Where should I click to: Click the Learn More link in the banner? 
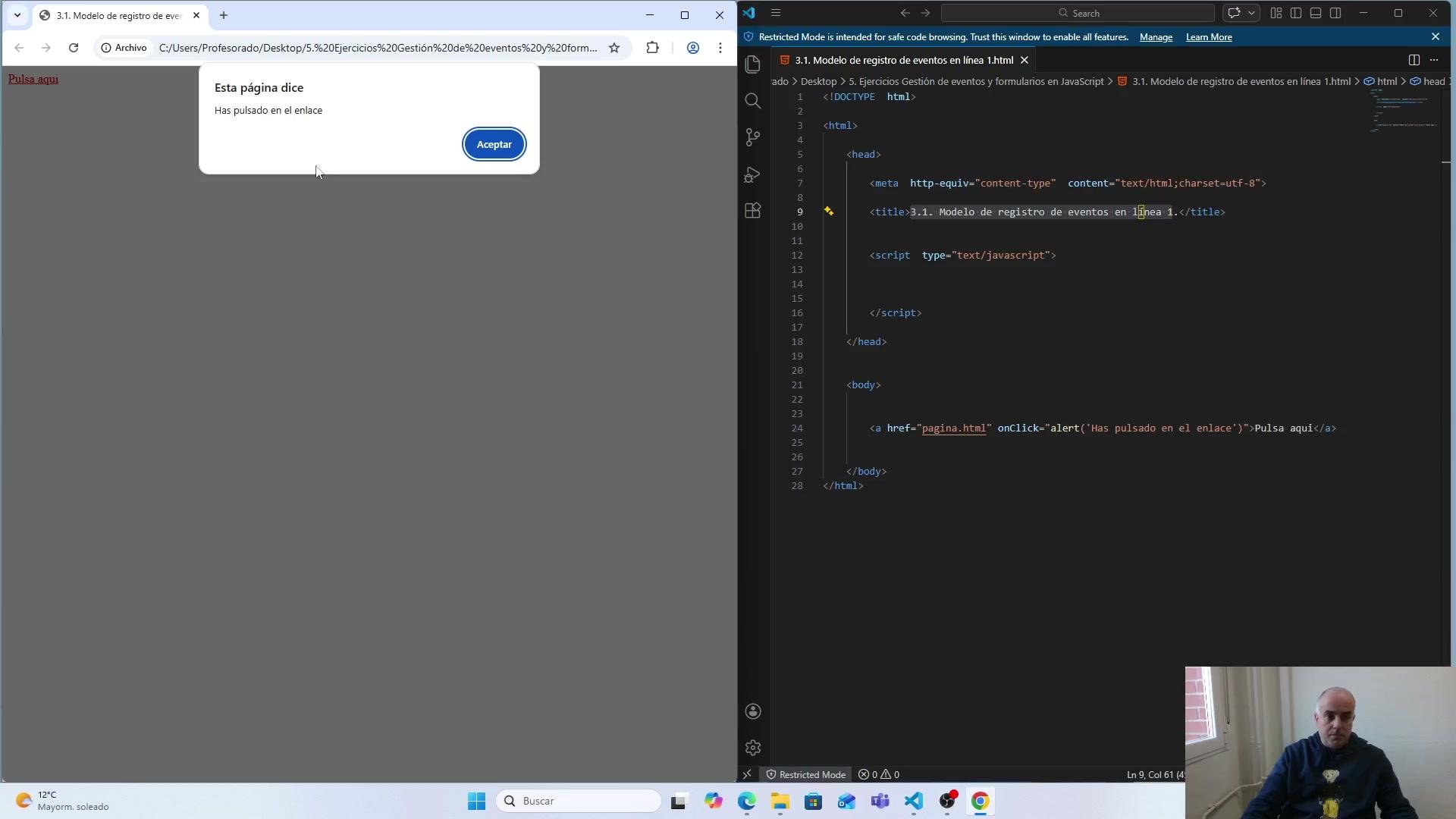click(1209, 37)
